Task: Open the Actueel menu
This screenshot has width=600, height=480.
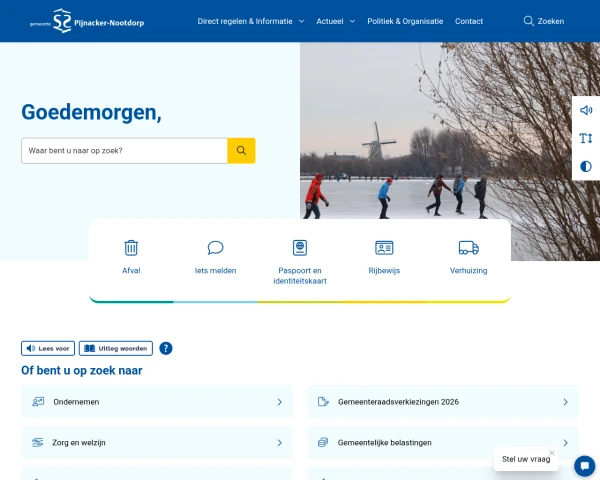Action: (x=329, y=21)
